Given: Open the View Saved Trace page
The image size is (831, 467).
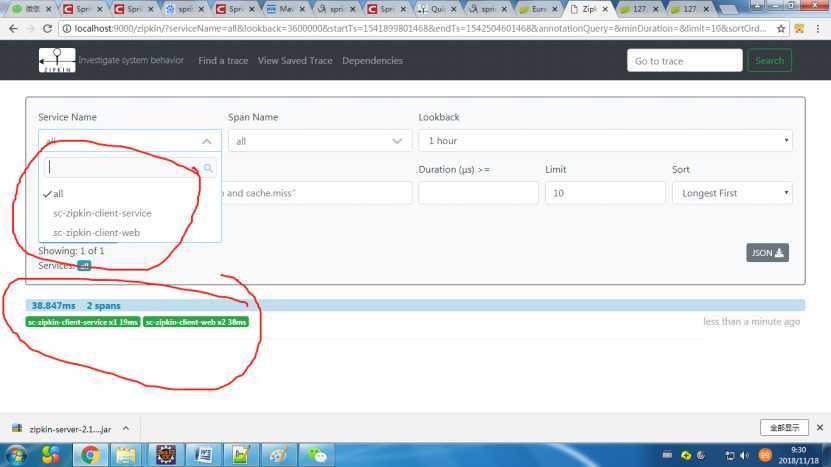Looking at the screenshot, I should 295,60.
